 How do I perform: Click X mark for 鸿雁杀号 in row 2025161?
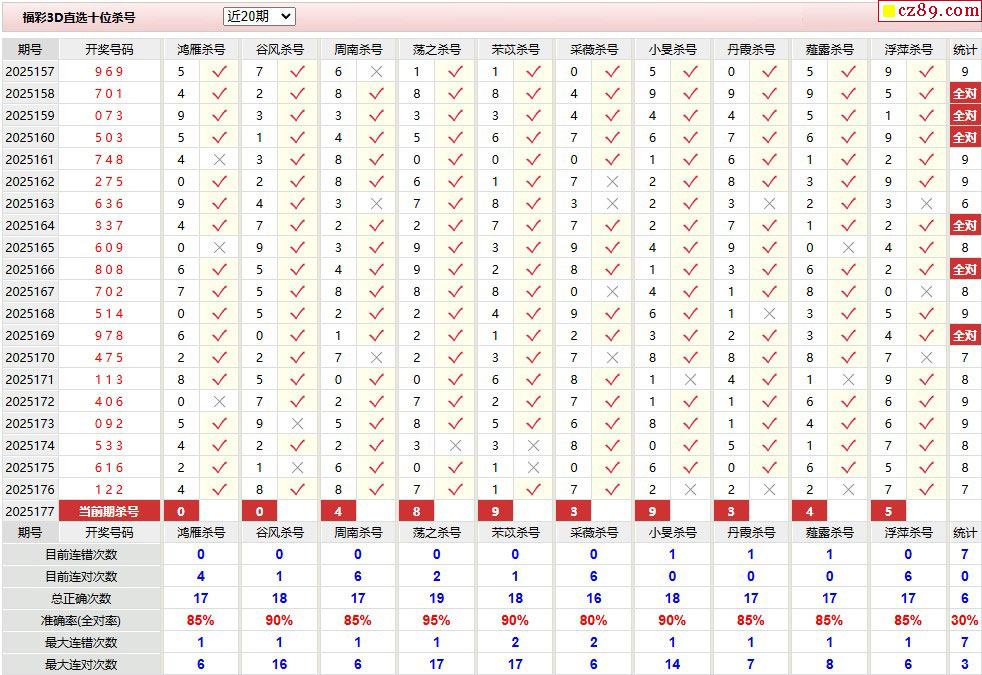219,160
